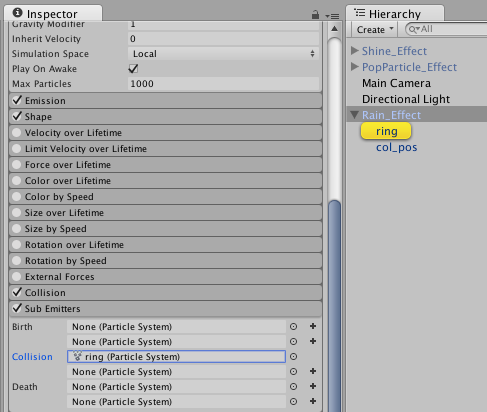Expand the Collision module header
The image size is (487, 412).
click(x=166, y=293)
